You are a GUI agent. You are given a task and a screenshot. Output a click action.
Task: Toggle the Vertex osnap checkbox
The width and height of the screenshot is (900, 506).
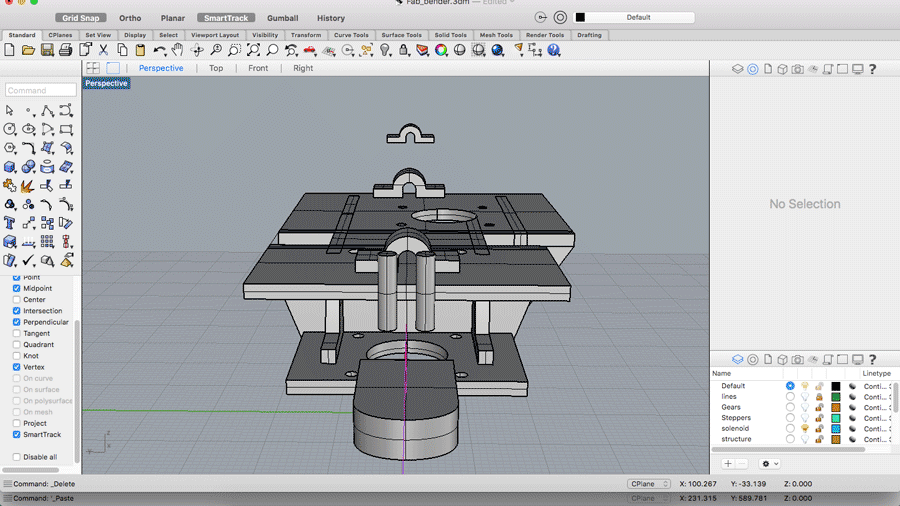click(17, 367)
